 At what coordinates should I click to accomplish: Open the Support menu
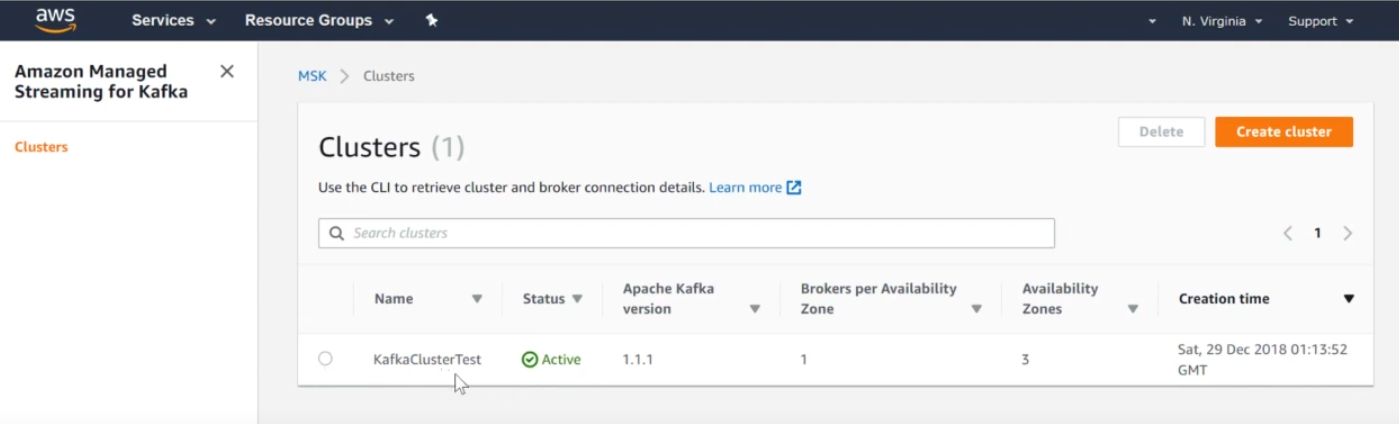click(1320, 21)
